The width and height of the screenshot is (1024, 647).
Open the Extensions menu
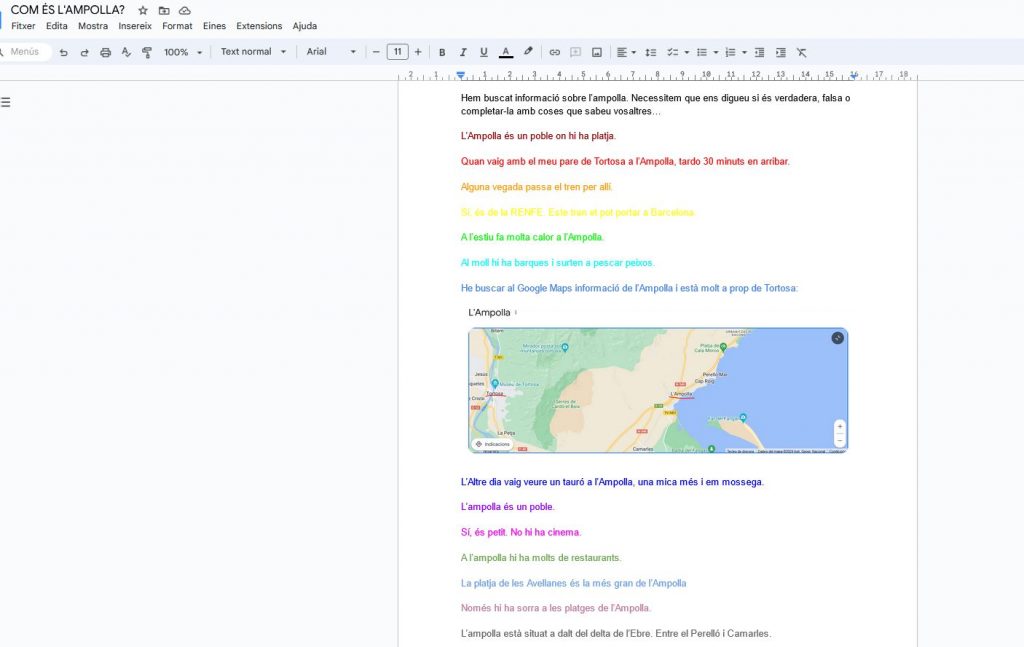pyautogui.click(x=259, y=26)
